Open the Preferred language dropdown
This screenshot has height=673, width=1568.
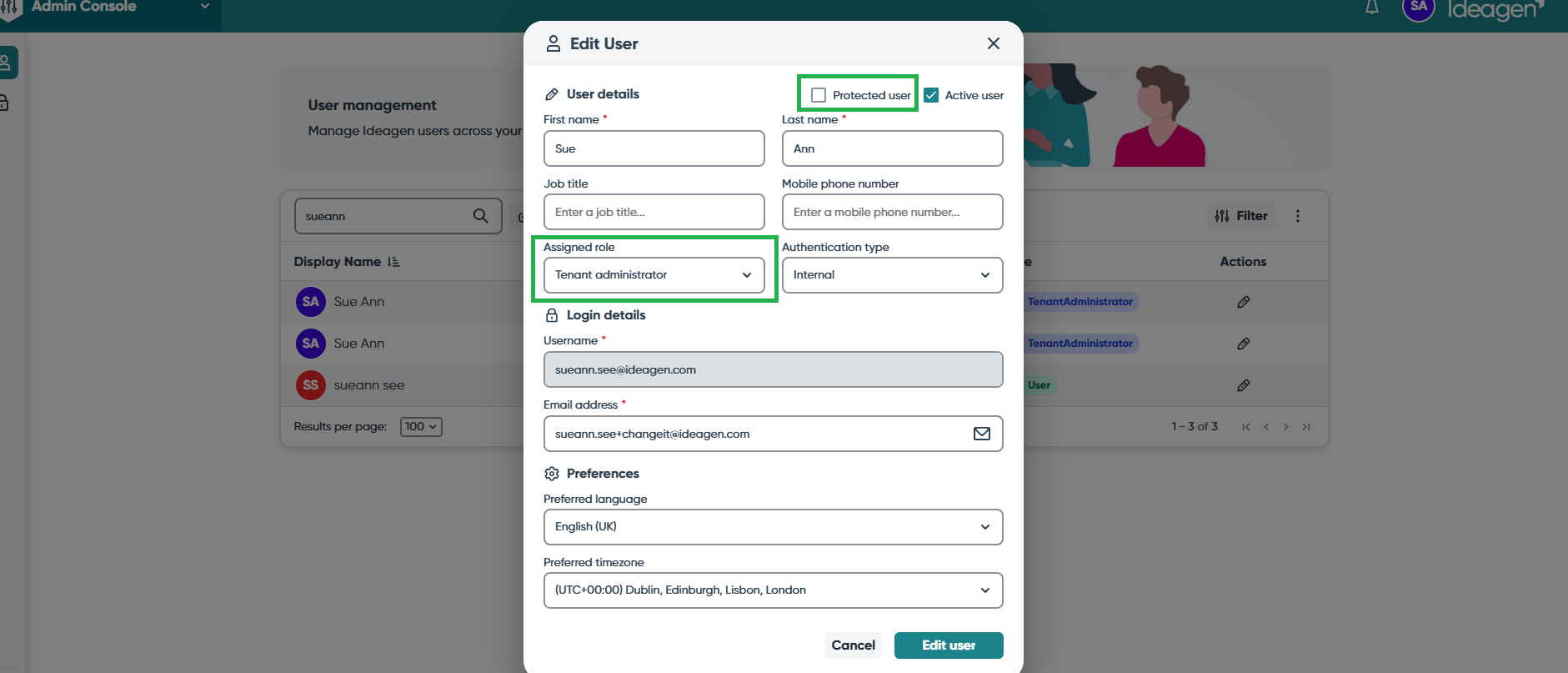(x=773, y=527)
